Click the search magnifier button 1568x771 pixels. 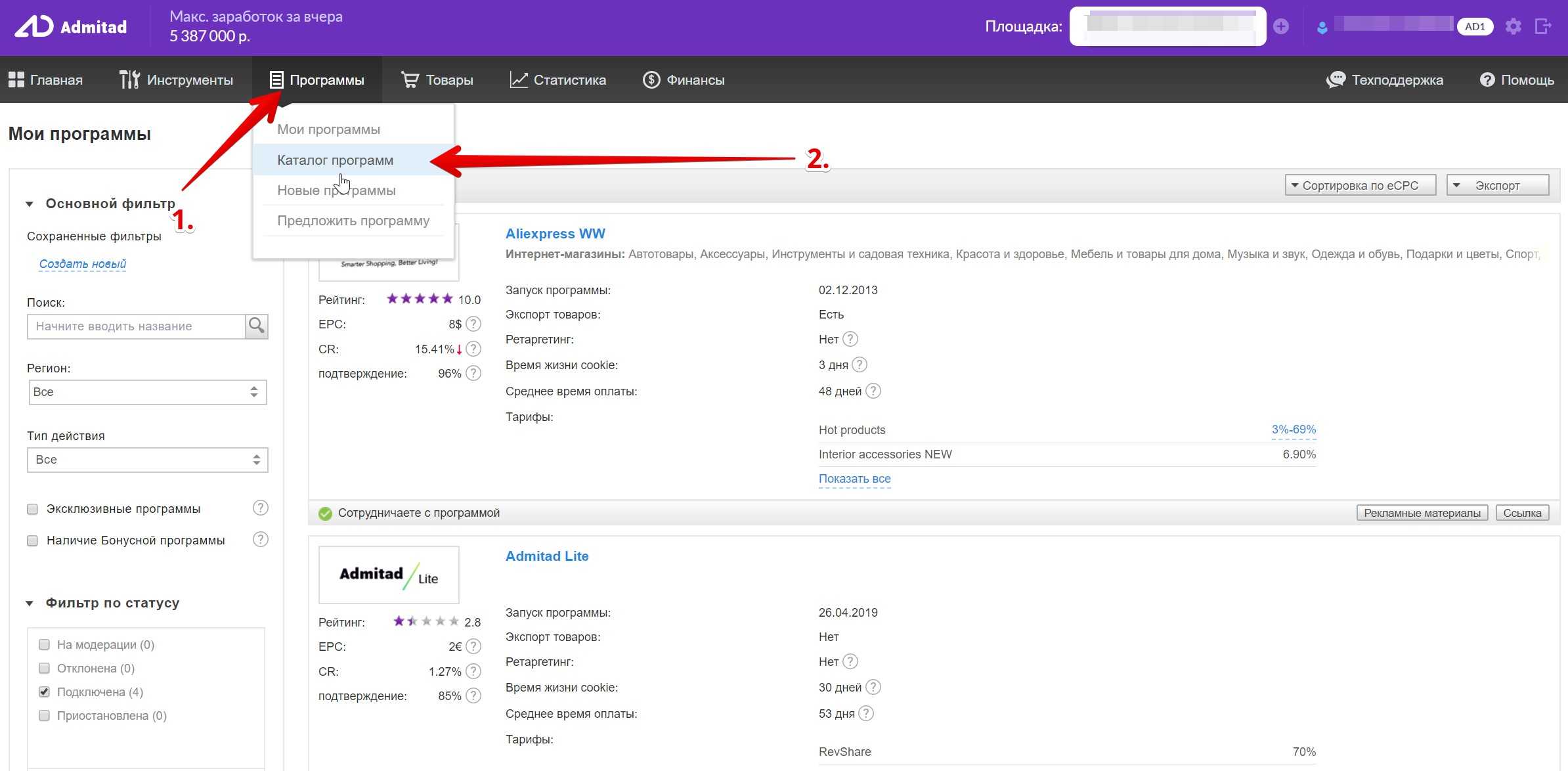click(x=257, y=326)
